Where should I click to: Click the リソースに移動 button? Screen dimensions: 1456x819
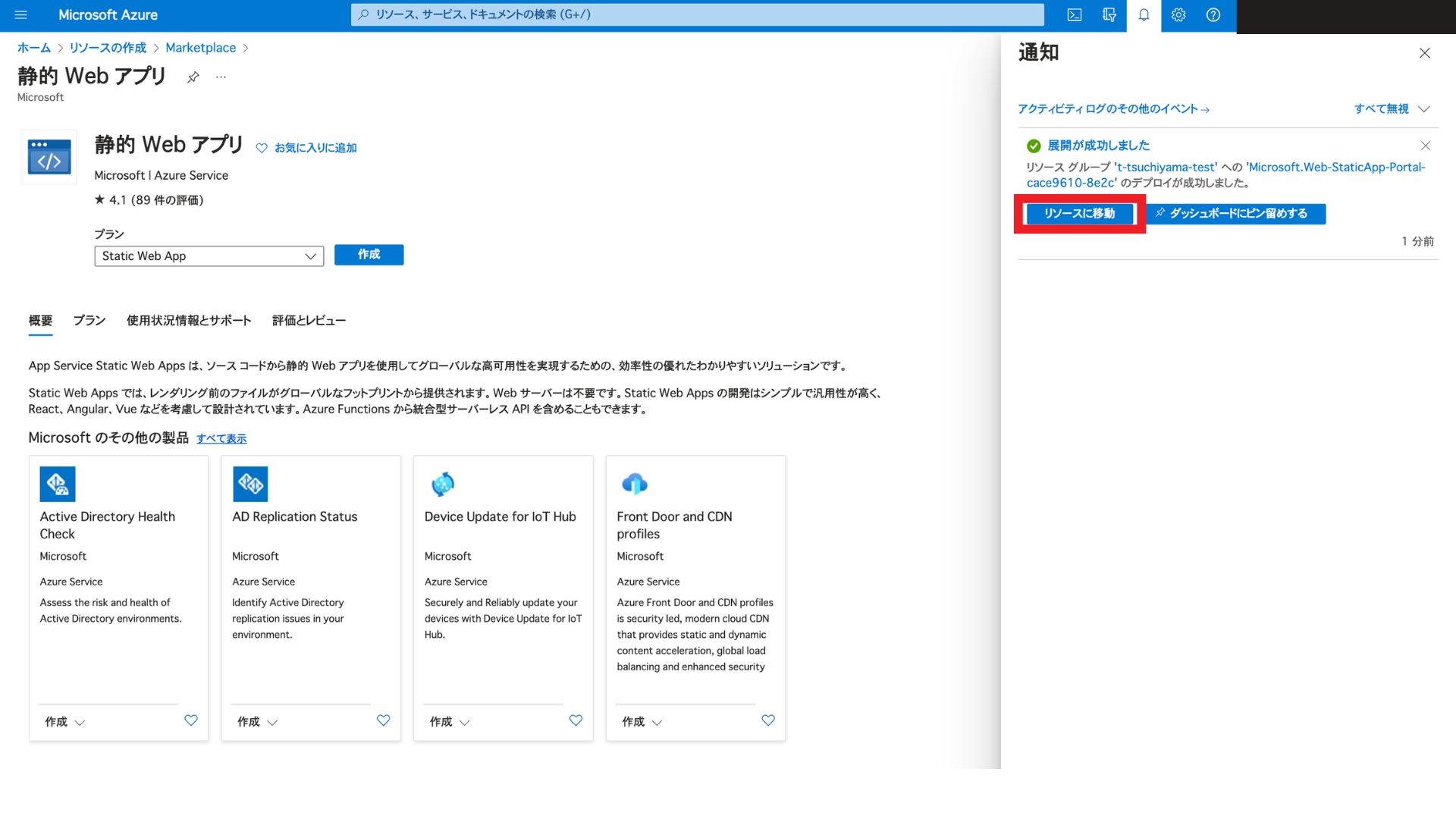(1079, 214)
